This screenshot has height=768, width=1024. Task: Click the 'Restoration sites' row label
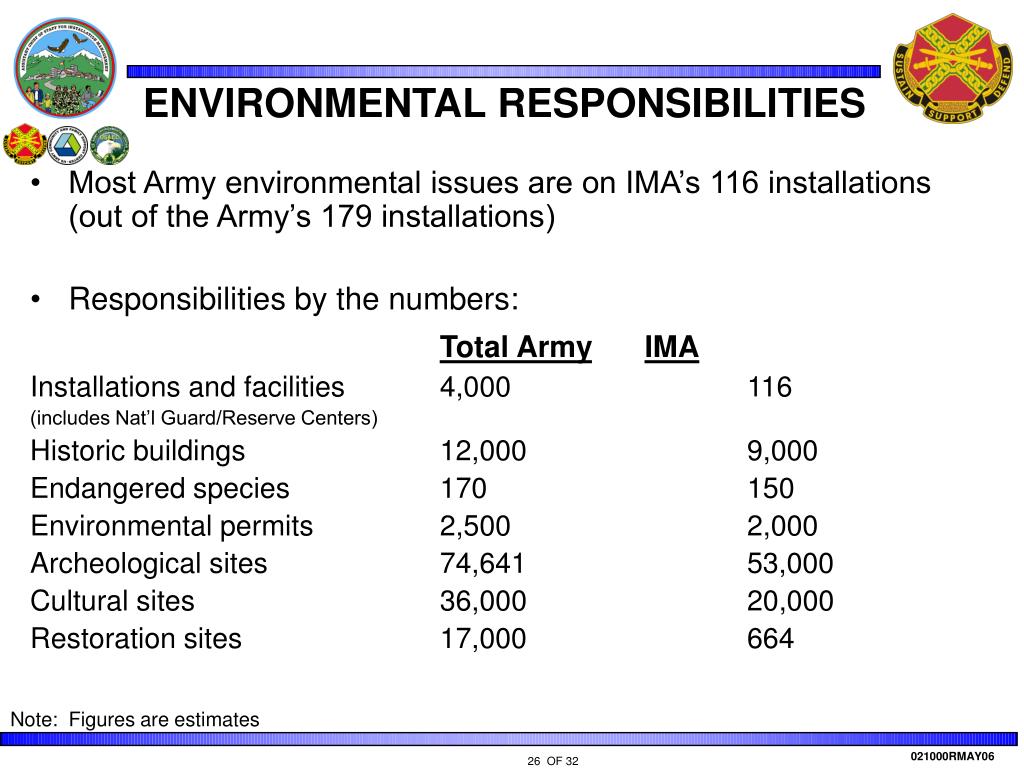(136, 639)
